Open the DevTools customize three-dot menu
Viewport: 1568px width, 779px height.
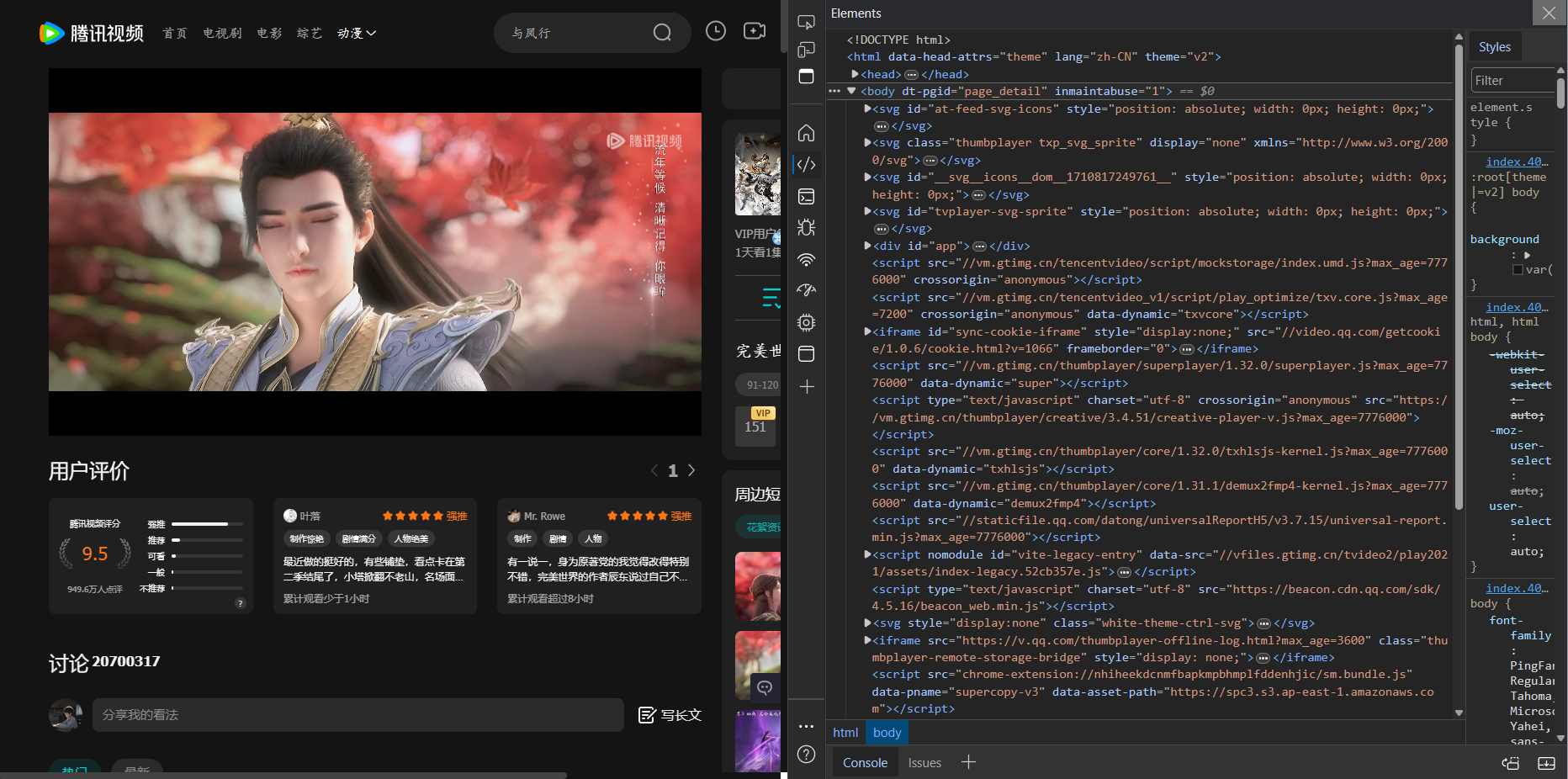click(x=806, y=726)
